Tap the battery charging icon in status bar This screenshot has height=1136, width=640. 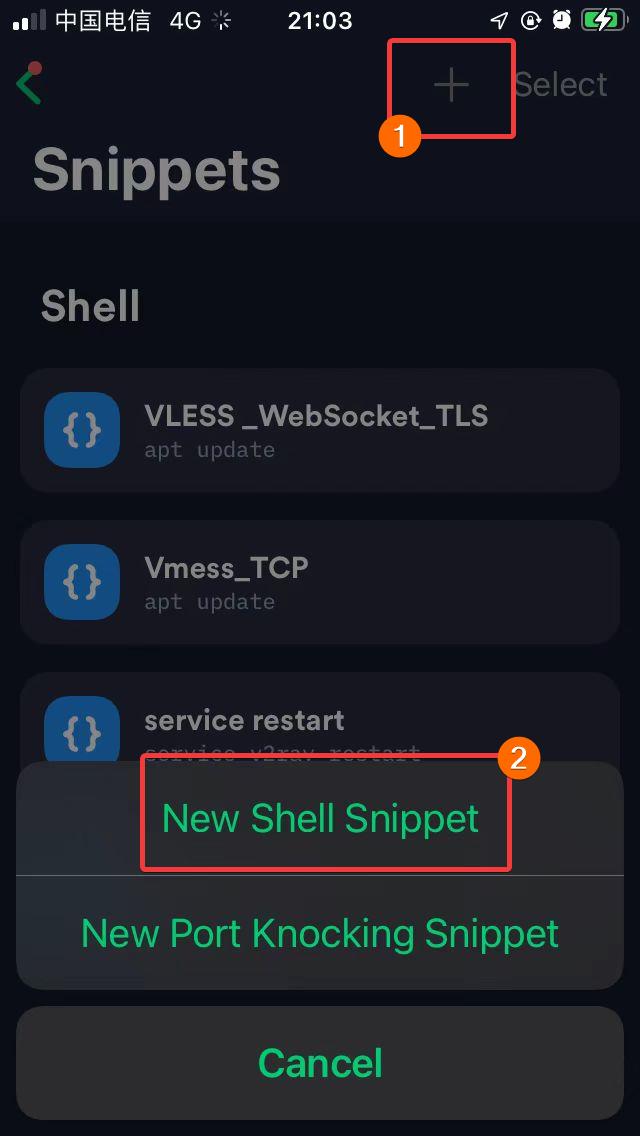(603, 20)
